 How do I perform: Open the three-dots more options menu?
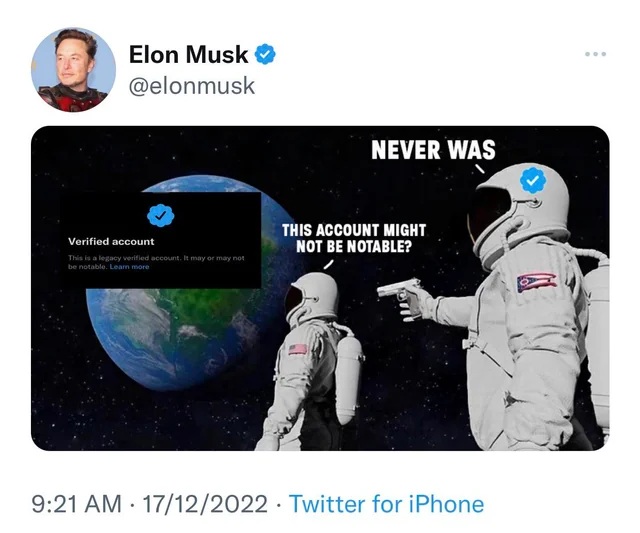click(x=595, y=54)
